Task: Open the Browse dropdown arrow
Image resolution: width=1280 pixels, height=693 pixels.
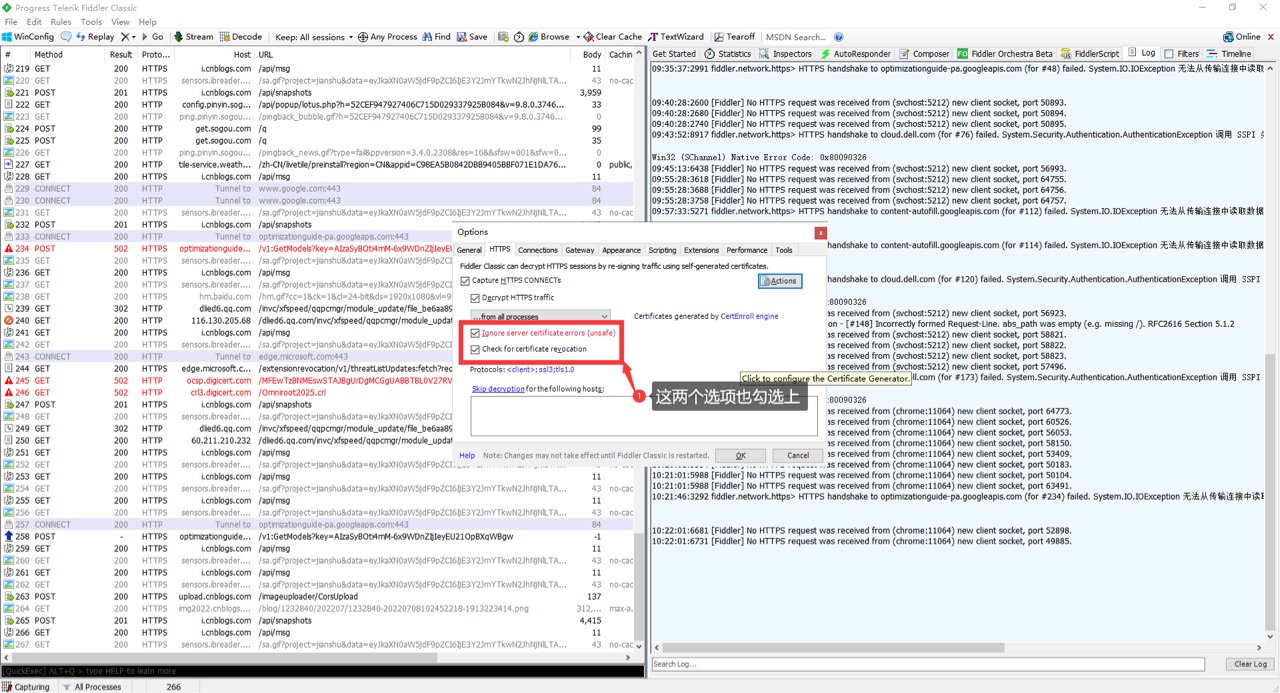Action: pos(577,37)
